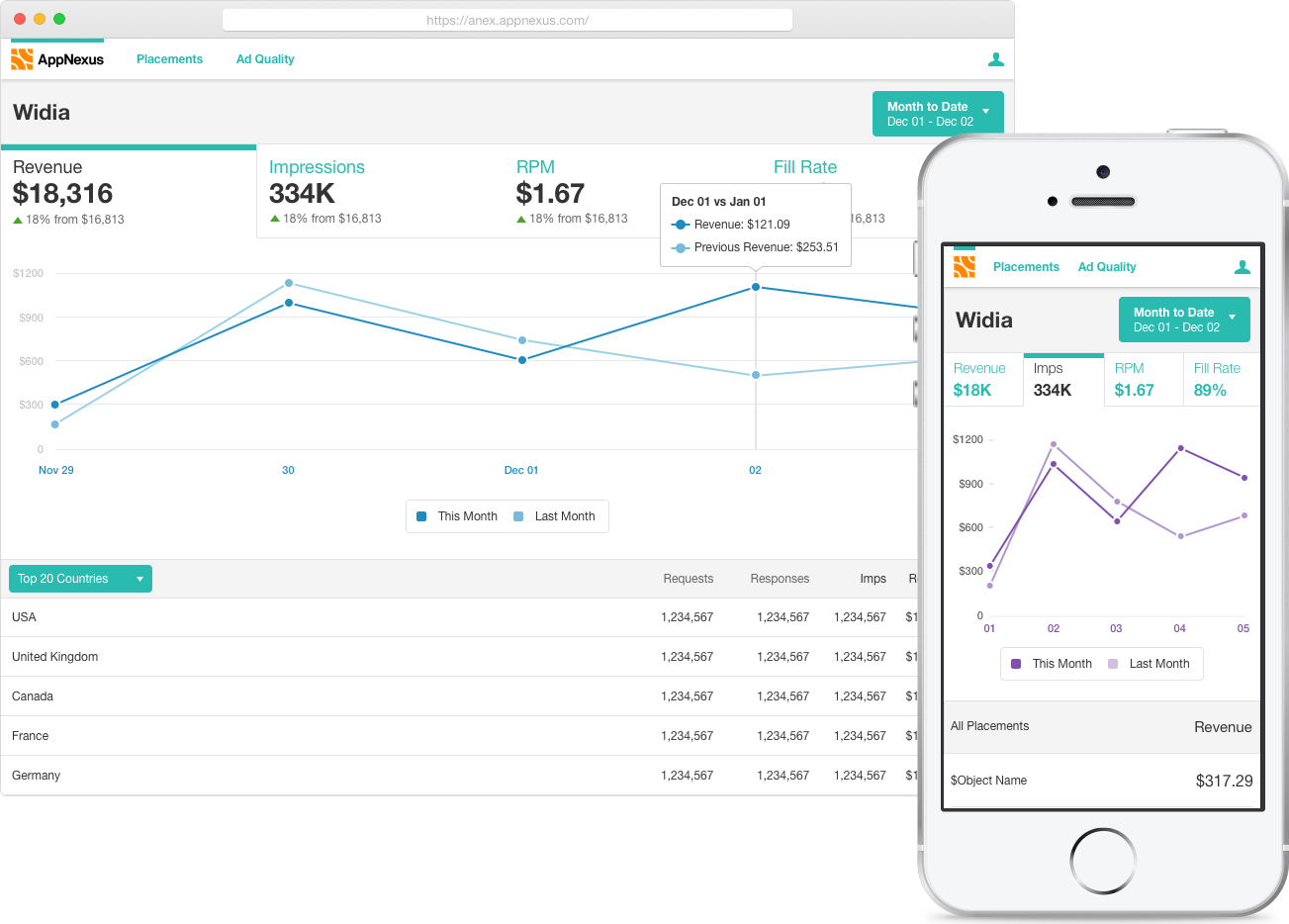The height and width of the screenshot is (924, 1289).
Task: Tap the user profile icon on the phone
Action: click(1243, 267)
